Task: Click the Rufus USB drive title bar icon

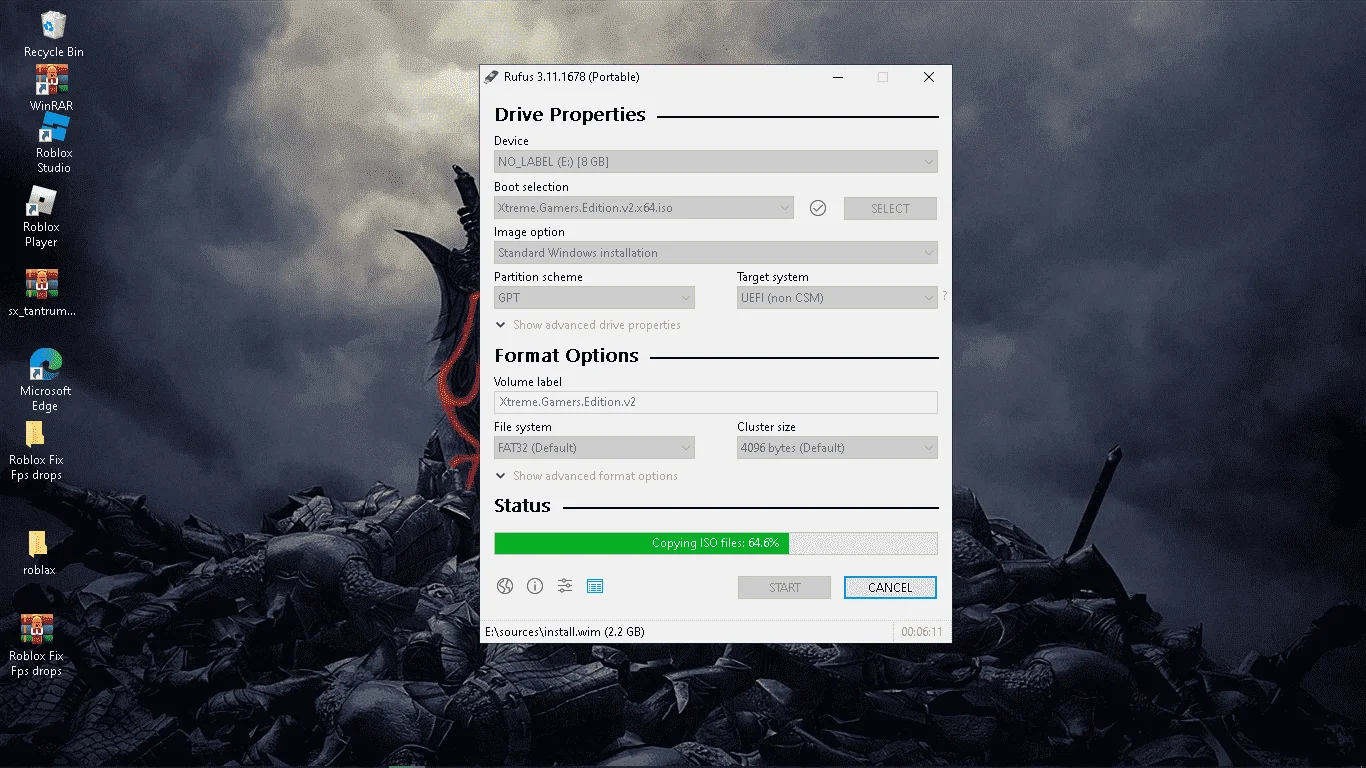Action: click(x=491, y=77)
